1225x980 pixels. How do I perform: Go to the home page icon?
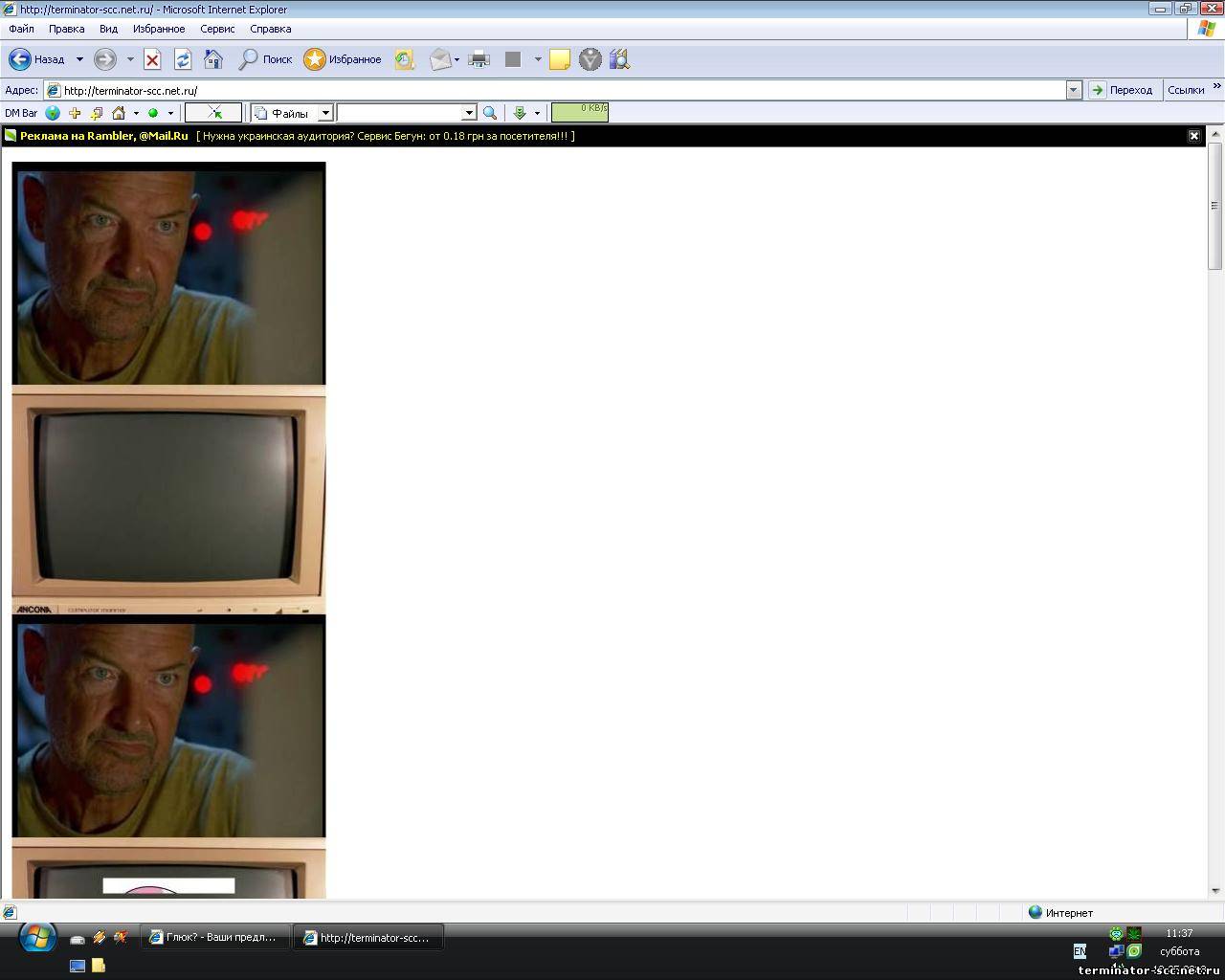213,59
